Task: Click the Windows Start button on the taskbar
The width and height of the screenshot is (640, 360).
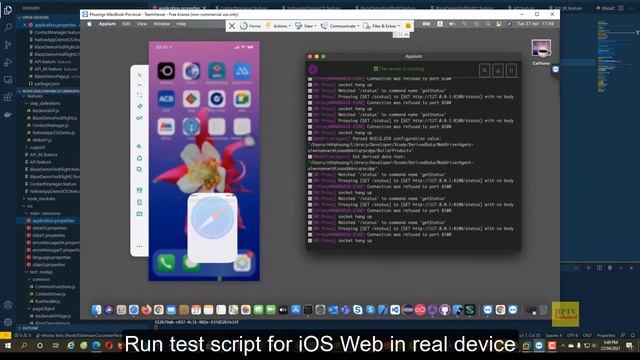Action: coord(8,346)
